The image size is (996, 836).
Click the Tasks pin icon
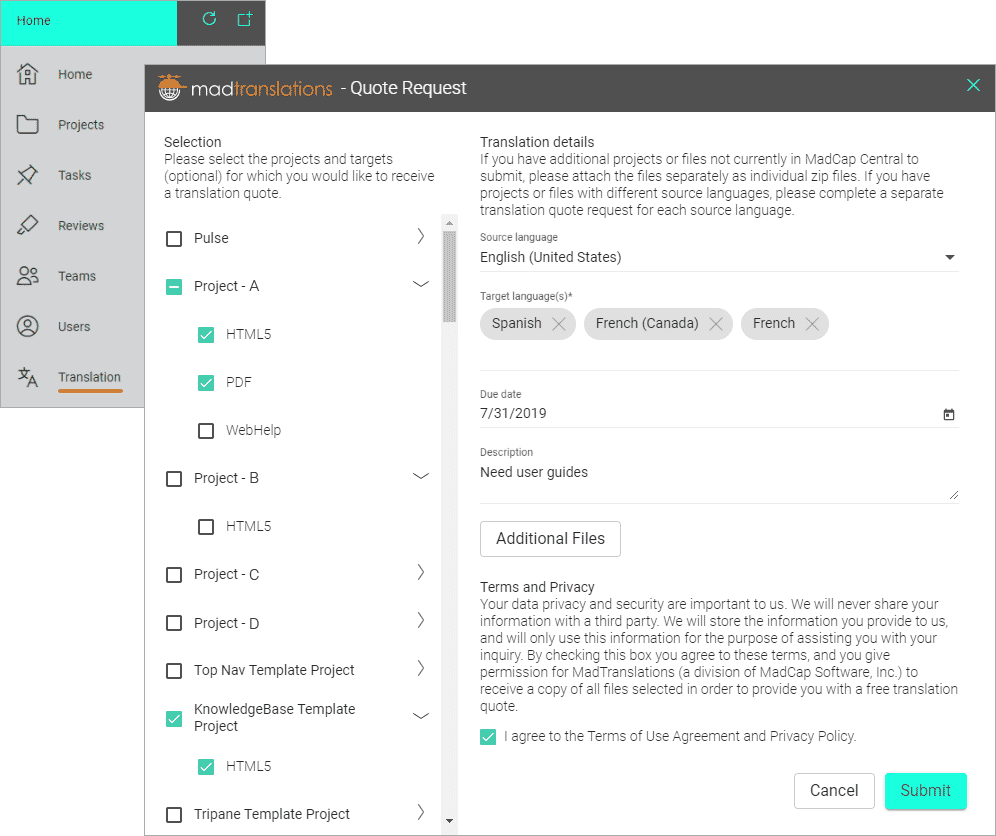point(27,175)
